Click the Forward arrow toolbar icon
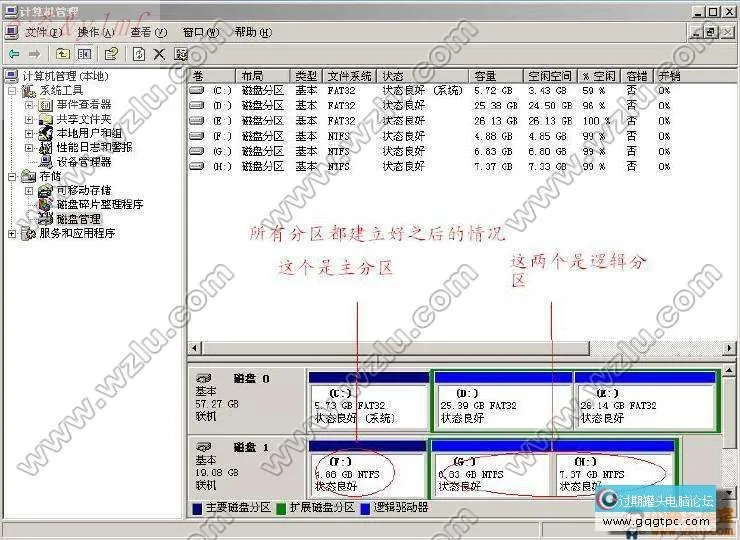 (34, 54)
